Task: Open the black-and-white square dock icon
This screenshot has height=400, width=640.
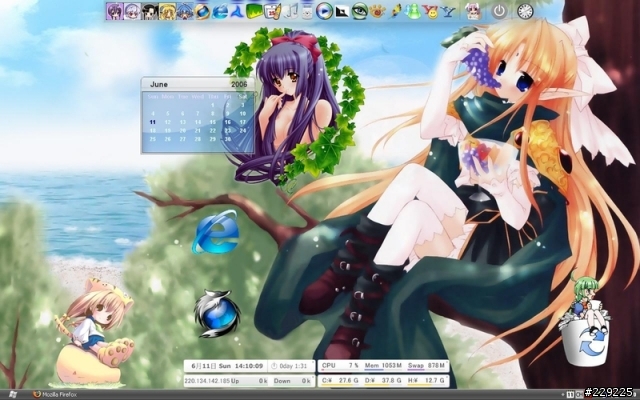Action: pos(342,11)
